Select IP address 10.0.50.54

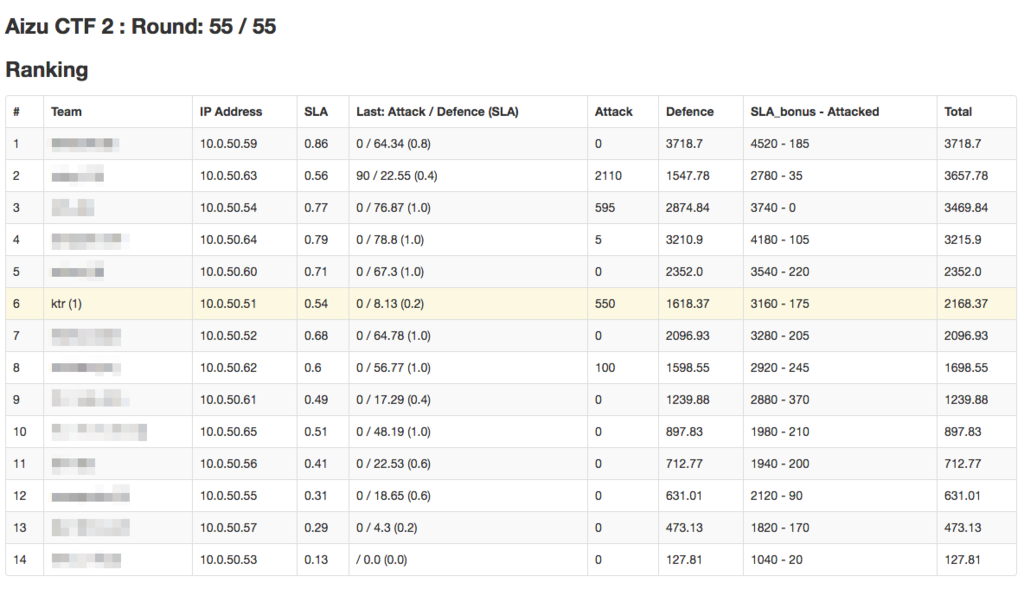[228, 208]
